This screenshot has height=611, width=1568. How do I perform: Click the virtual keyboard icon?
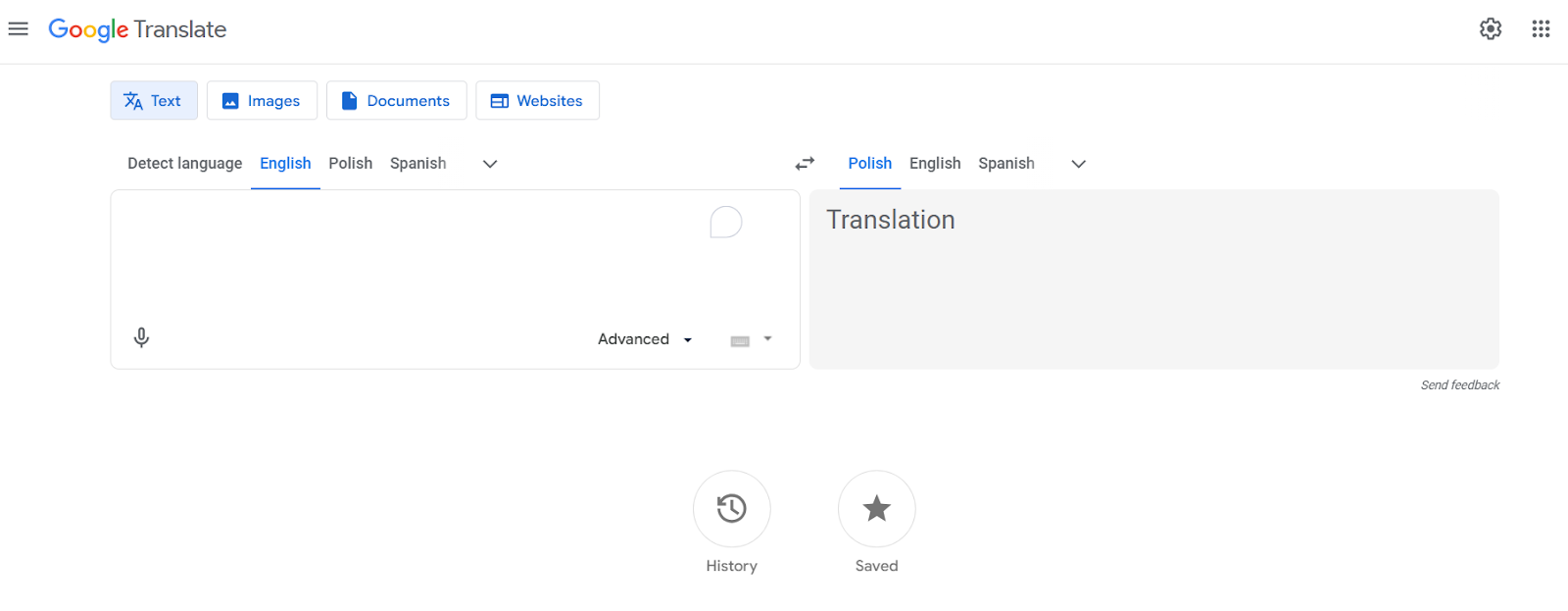[740, 340]
